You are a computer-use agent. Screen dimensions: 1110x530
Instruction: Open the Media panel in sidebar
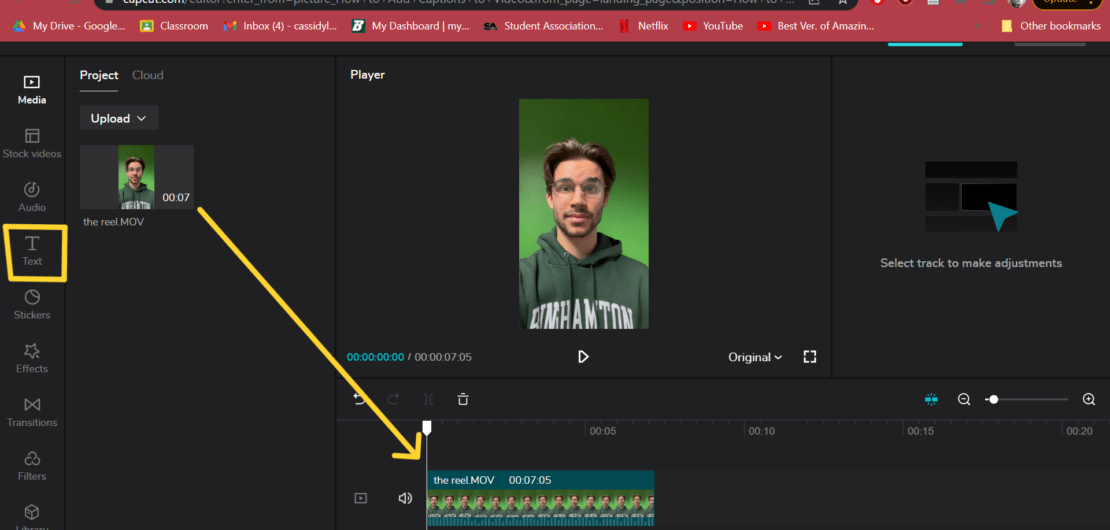point(32,90)
